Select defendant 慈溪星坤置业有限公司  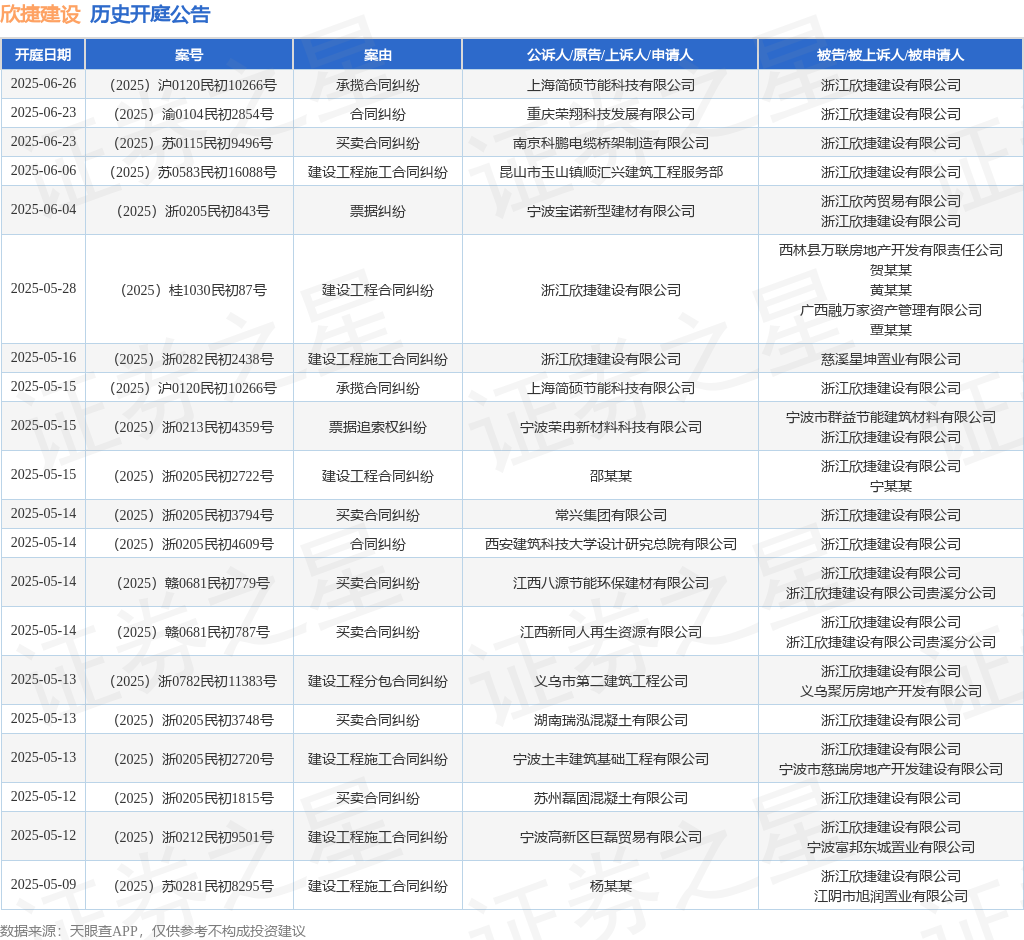click(891, 359)
